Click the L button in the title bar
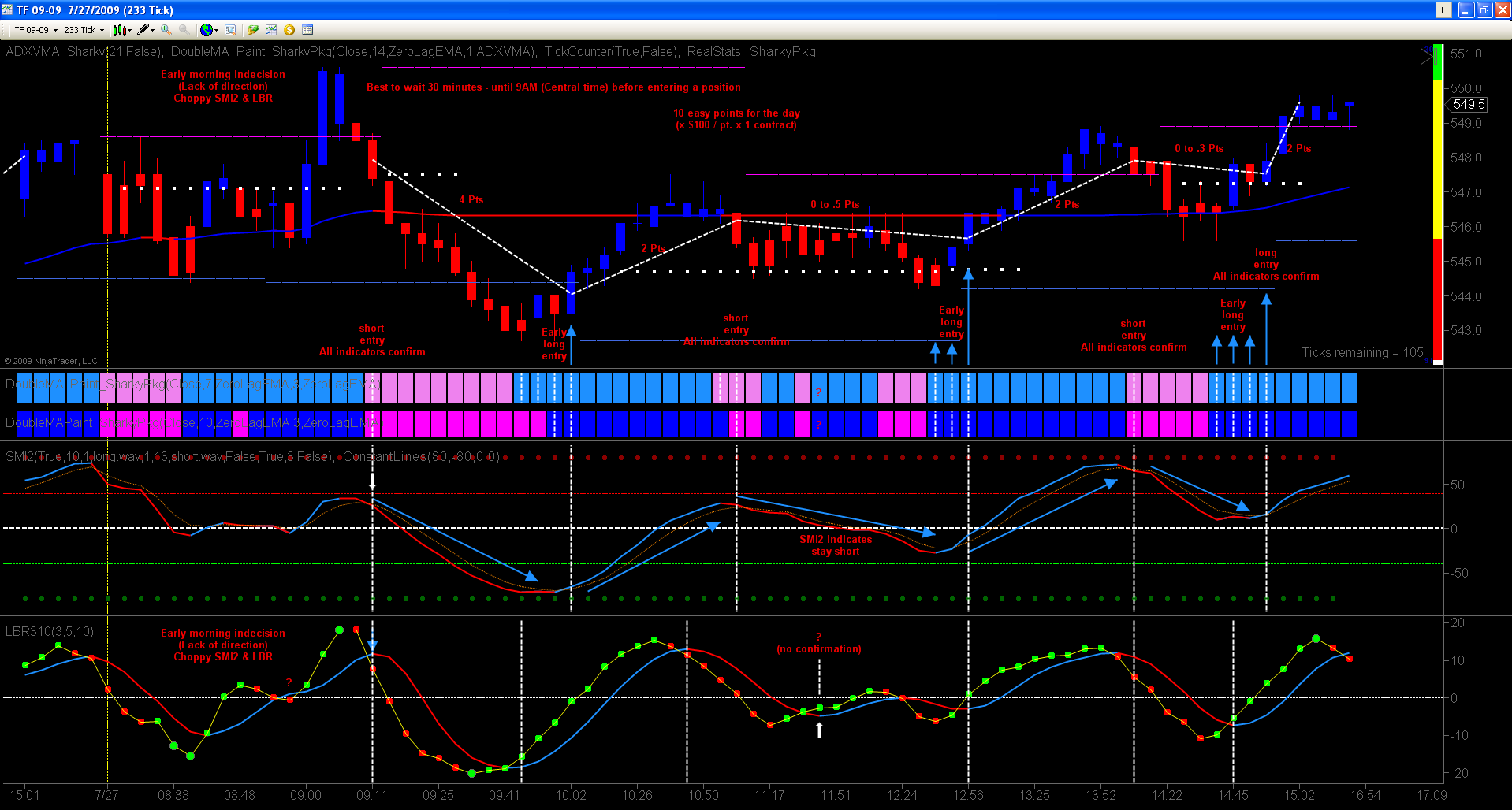Image resolution: width=1512 pixels, height=810 pixels. click(1443, 9)
